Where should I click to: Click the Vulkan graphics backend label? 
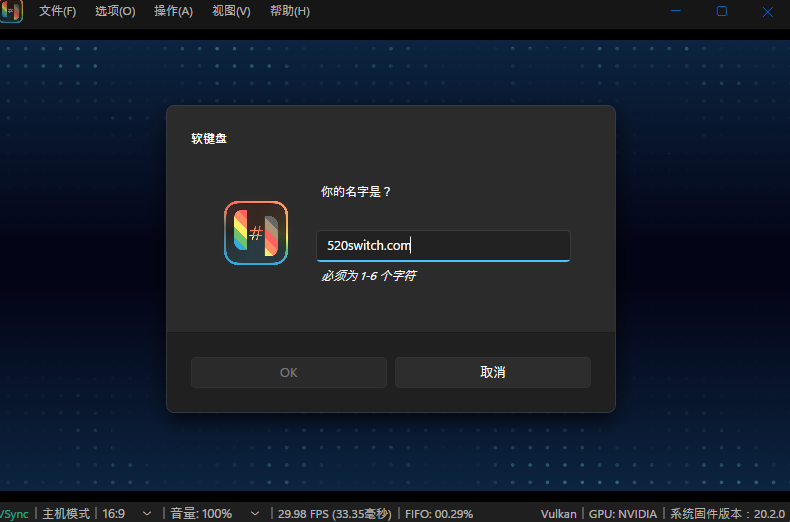pos(558,513)
